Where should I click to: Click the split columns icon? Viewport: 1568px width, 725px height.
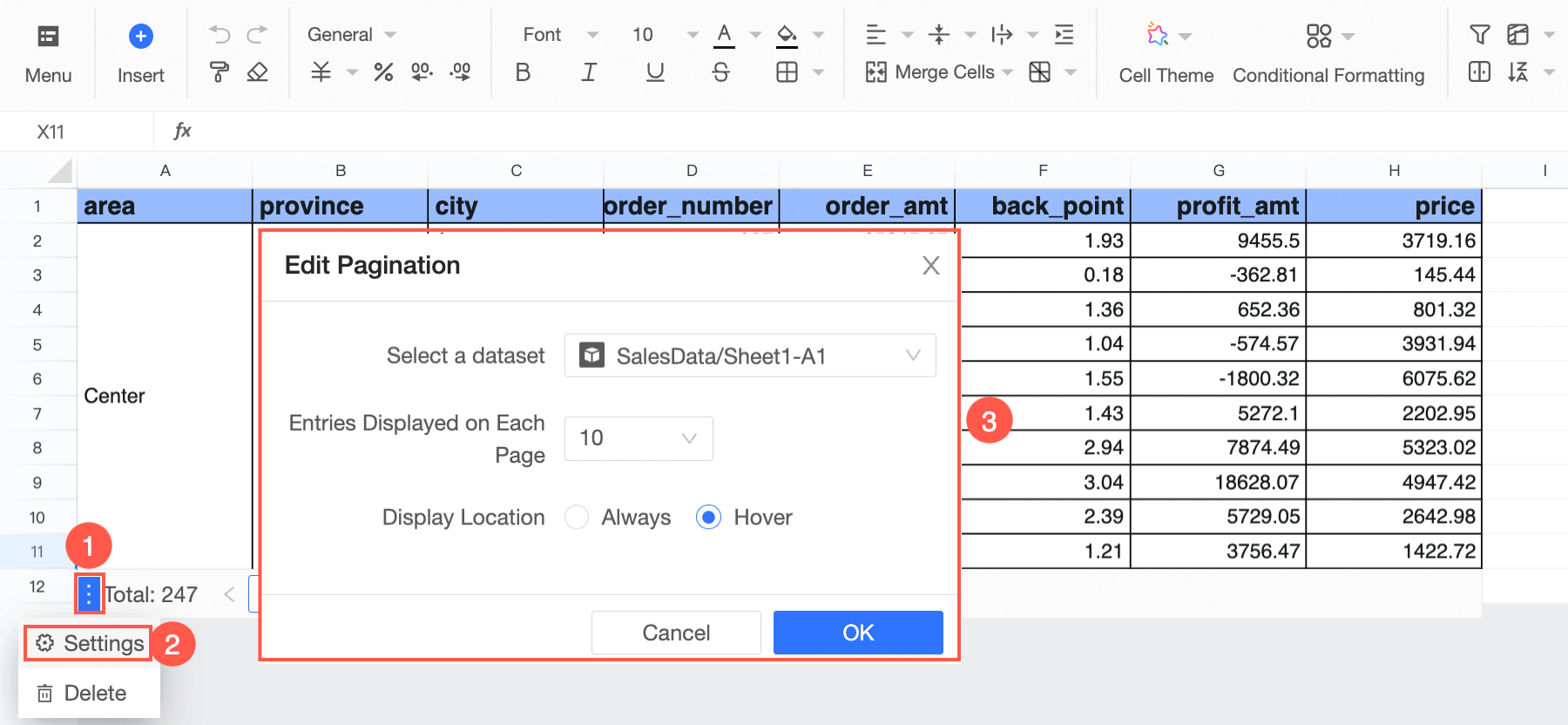click(x=1479, y=71)
